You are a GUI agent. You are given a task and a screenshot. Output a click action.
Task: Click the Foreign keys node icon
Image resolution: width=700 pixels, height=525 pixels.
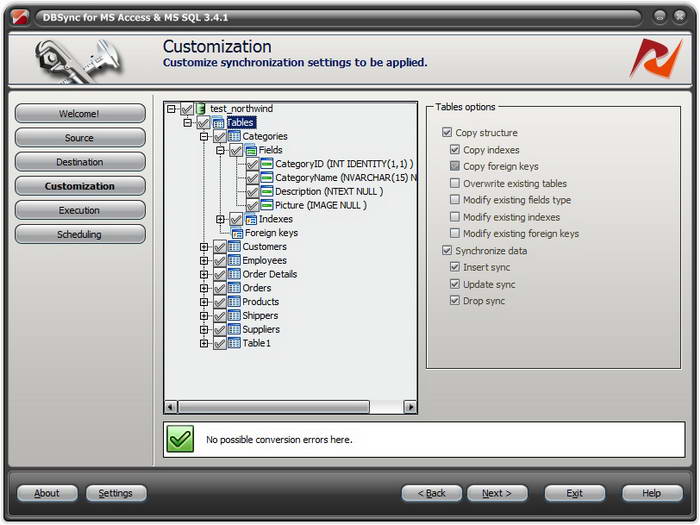(237, 233)
